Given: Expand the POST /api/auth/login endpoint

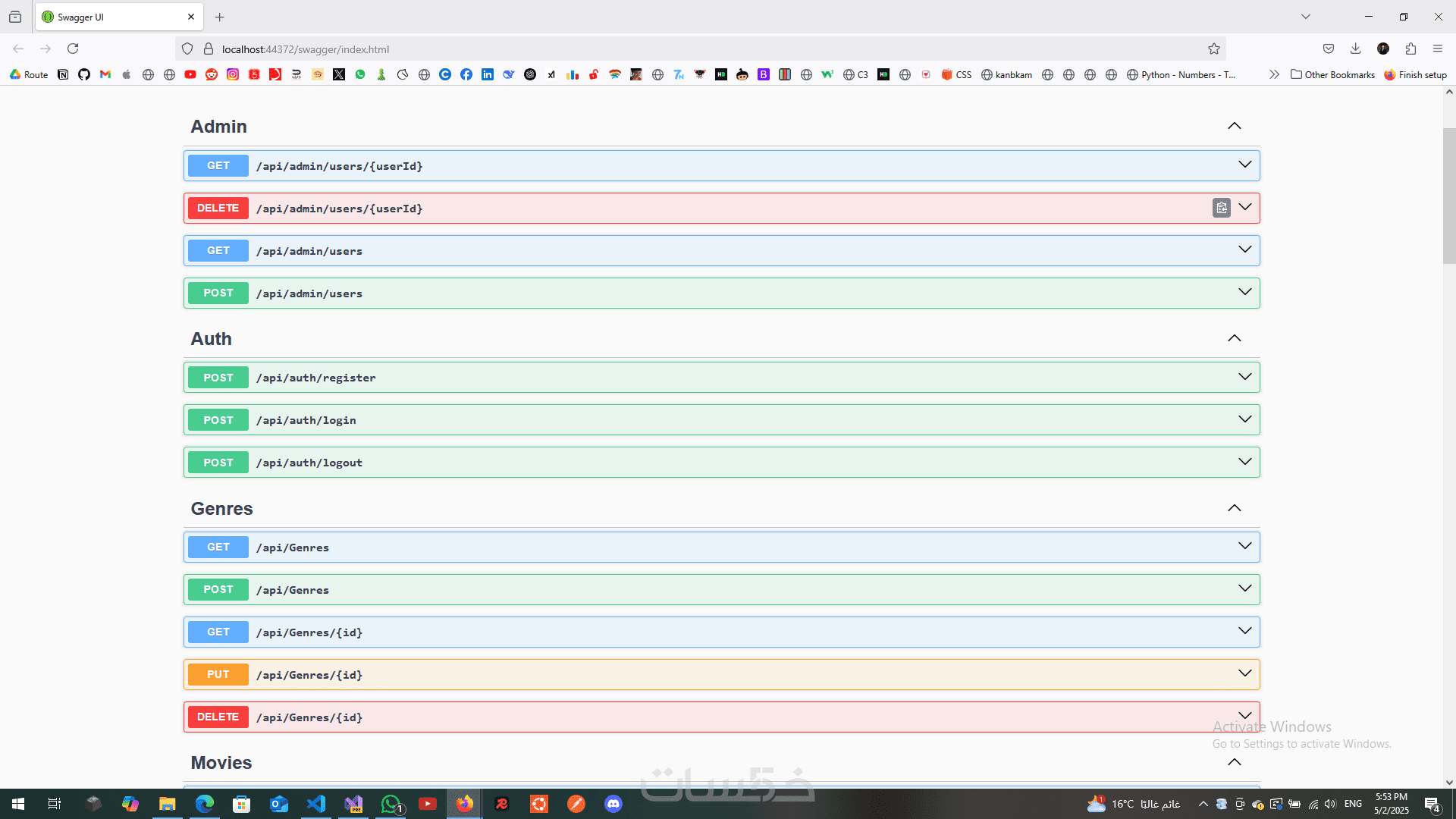Looking at the screenshot, I should pos(1244,419).
